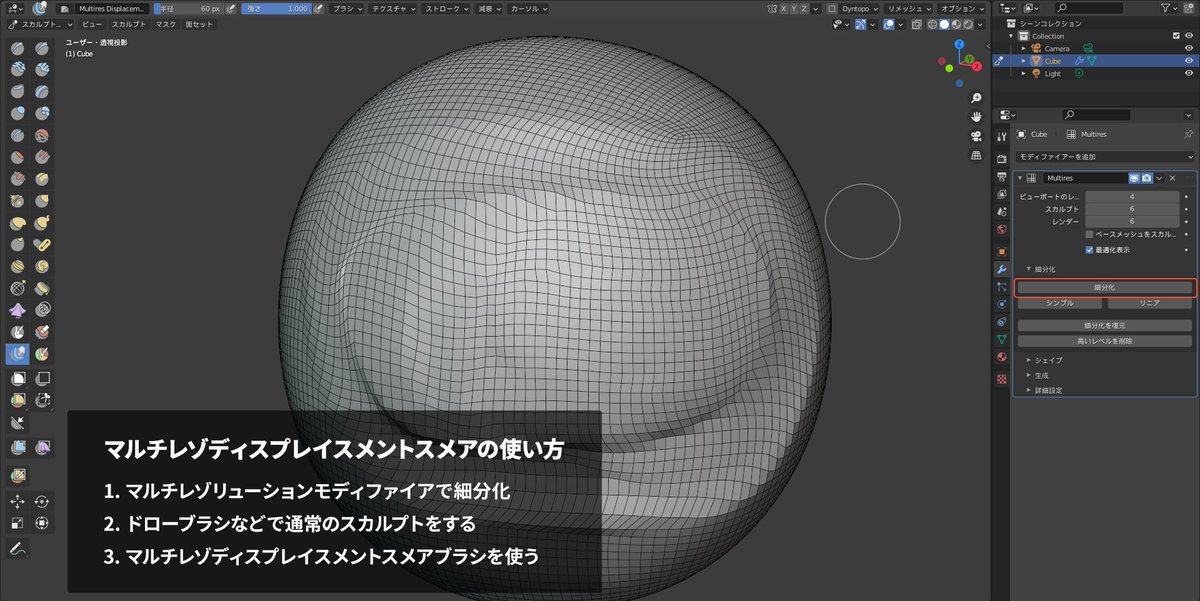The width and height of the screenshot is (1200, 601).
Task: Open the World properties globe tab
Action: [1002, 229]
